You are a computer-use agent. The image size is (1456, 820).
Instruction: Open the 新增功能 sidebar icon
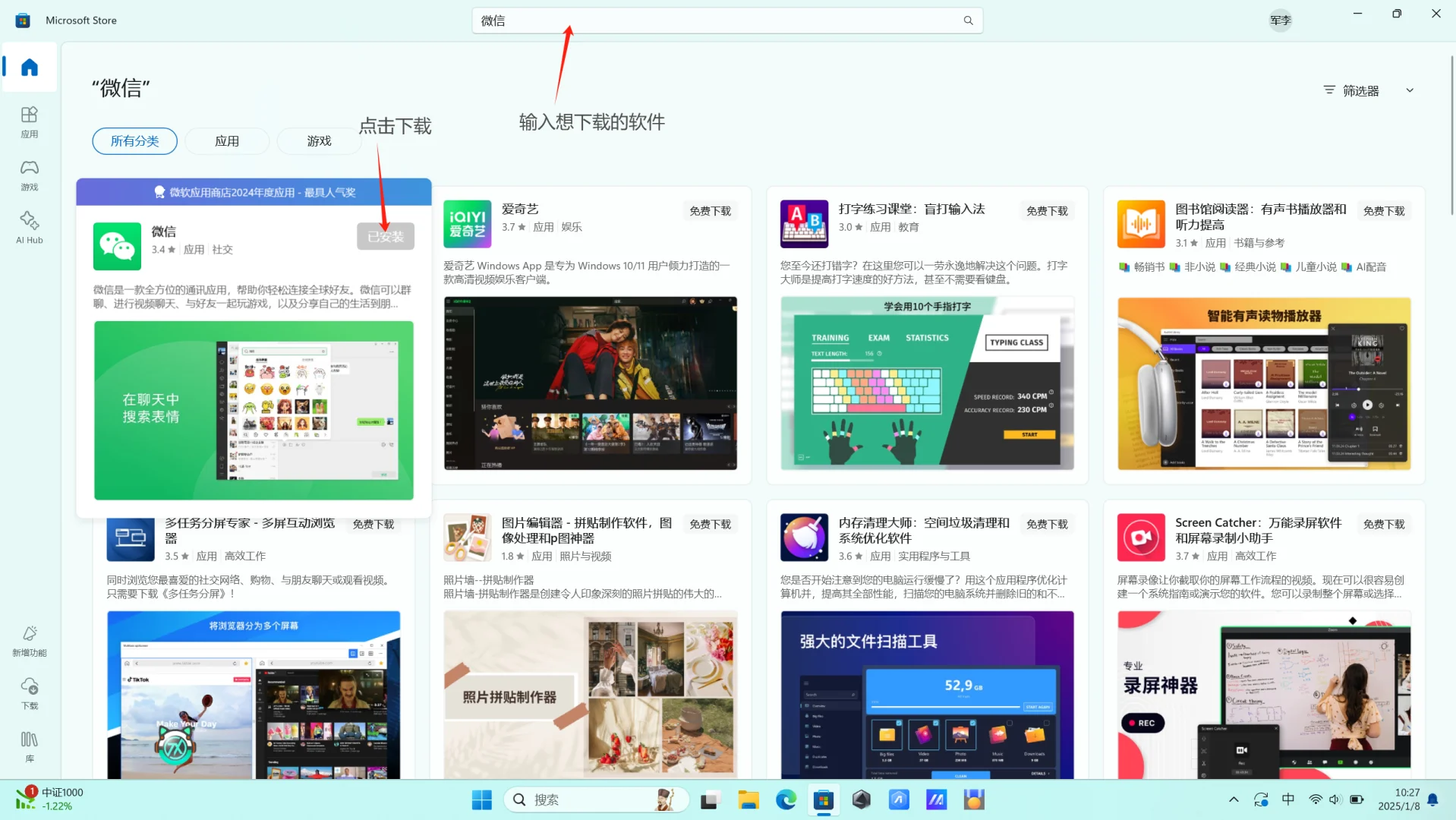point(30,640)
